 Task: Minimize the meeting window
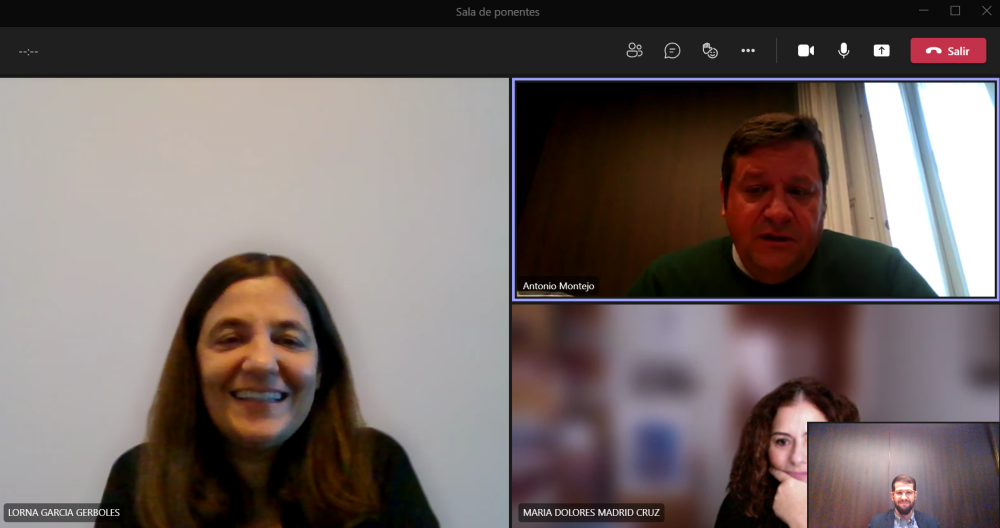coord(923,11)
